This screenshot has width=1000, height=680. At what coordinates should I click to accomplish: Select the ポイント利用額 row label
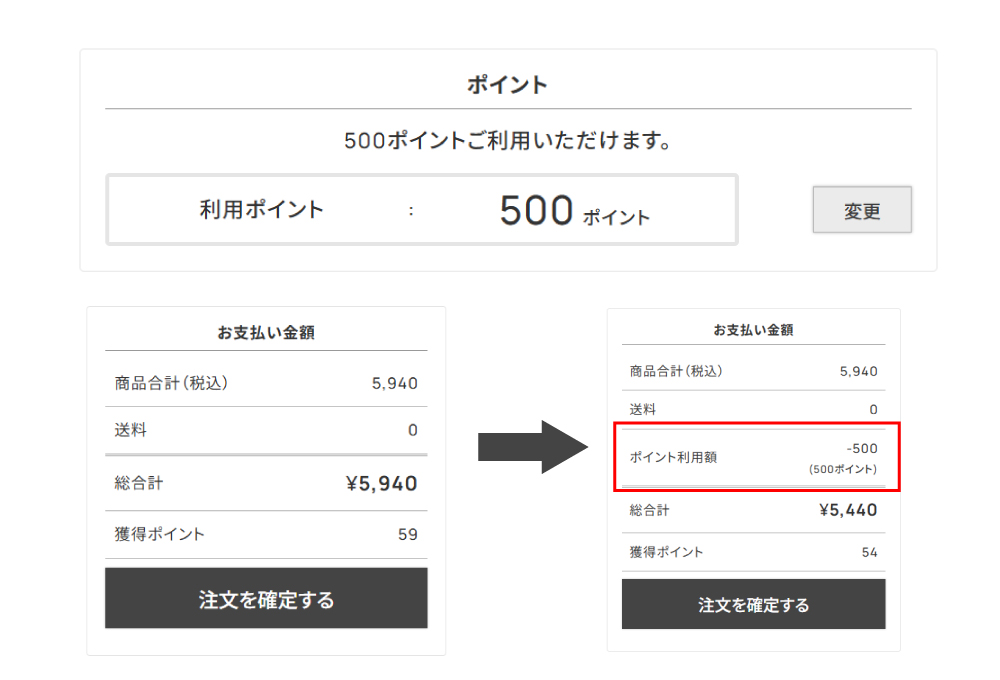673,457
